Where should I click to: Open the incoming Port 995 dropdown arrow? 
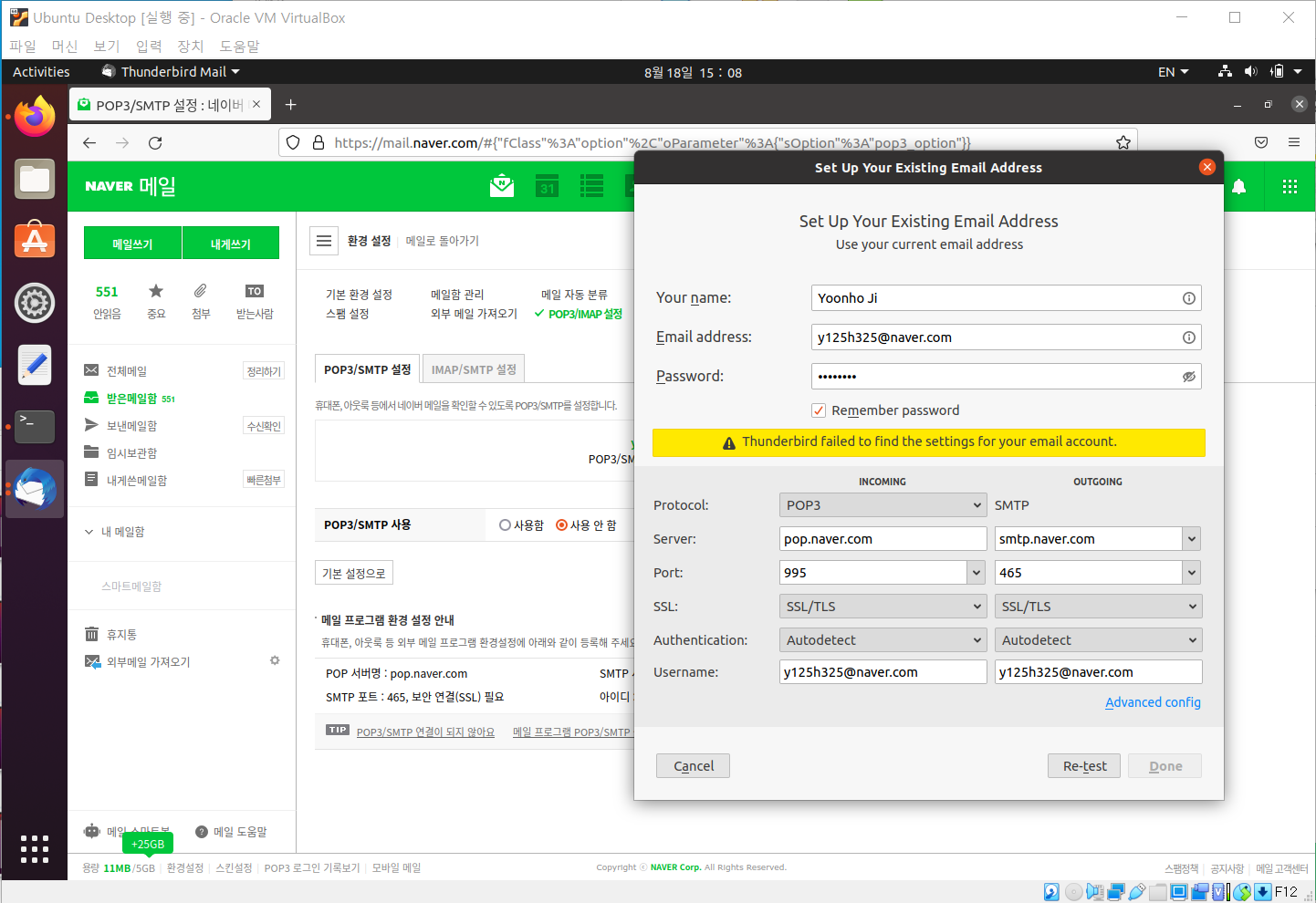977,573
